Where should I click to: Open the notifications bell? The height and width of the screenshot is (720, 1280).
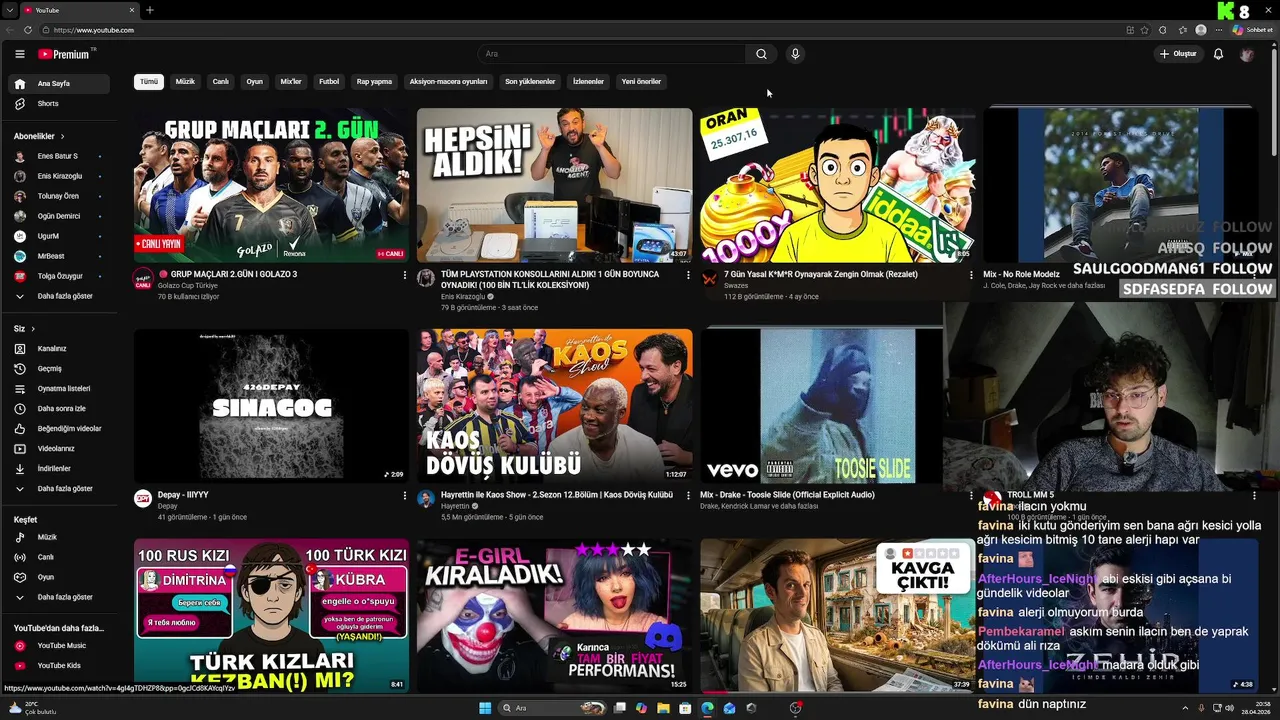pos(1218,54)
